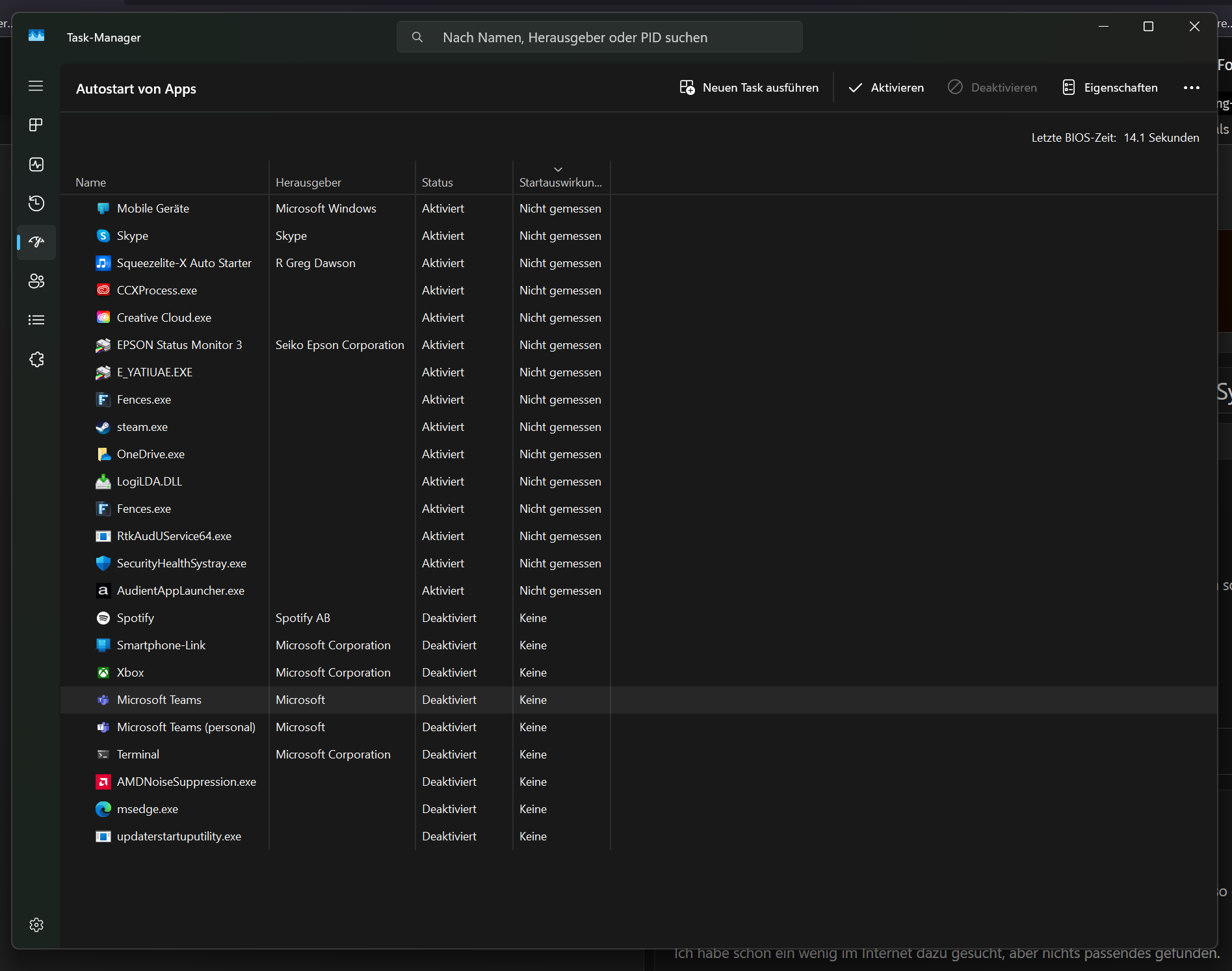Viewport: 1232px width, 971px height.
Task: Click the Aktivieren button
Action: [886, 88]
